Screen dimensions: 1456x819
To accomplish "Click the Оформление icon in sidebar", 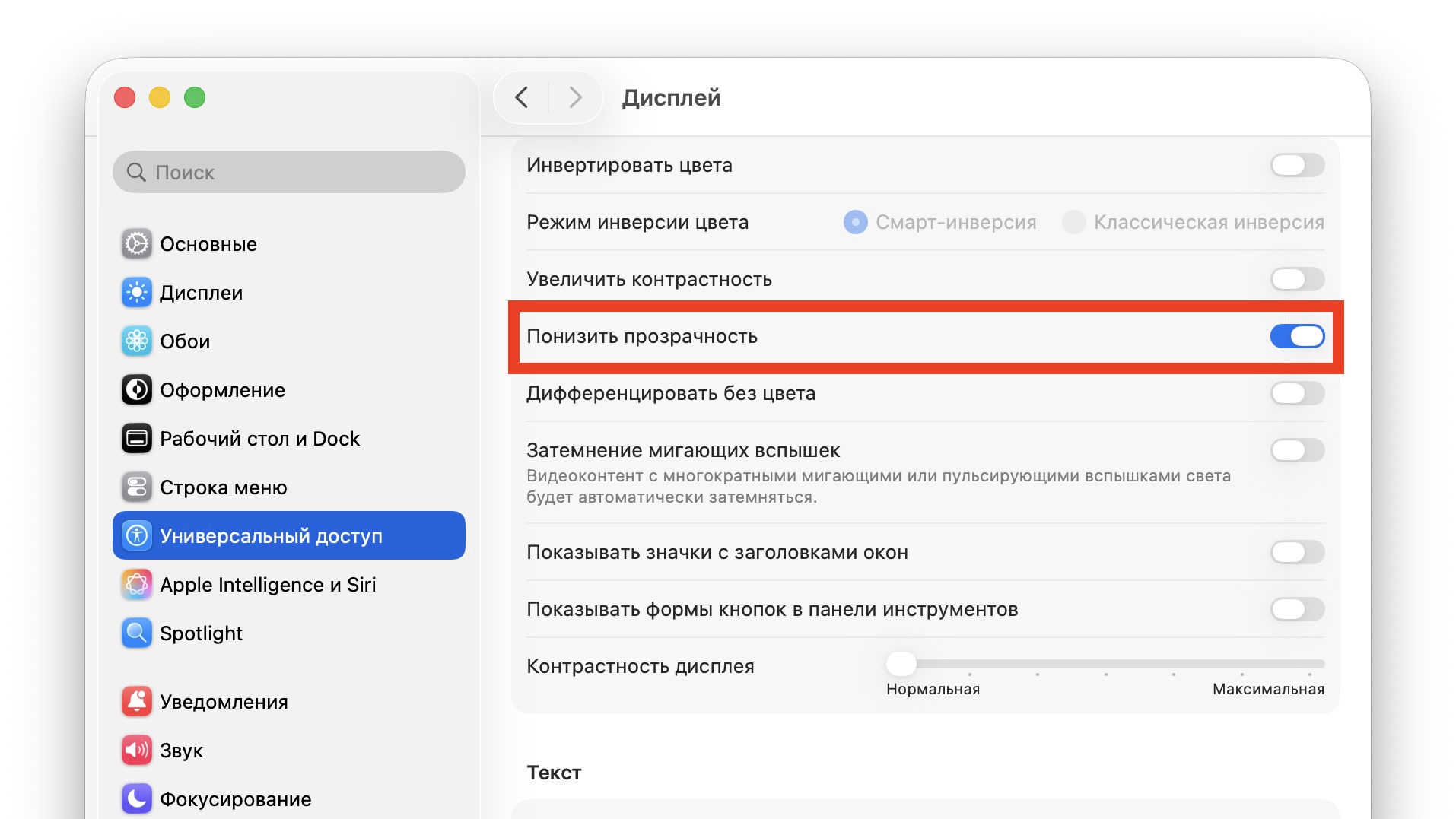I will (x=137, y=390).
